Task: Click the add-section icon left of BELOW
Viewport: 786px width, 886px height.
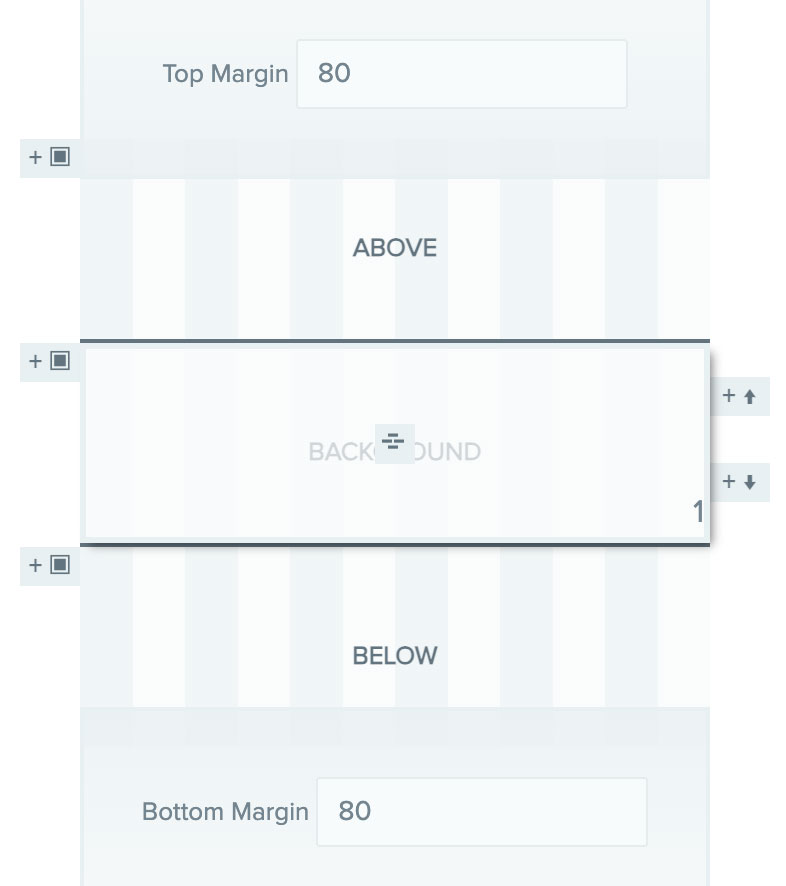Action: point(60,565)
